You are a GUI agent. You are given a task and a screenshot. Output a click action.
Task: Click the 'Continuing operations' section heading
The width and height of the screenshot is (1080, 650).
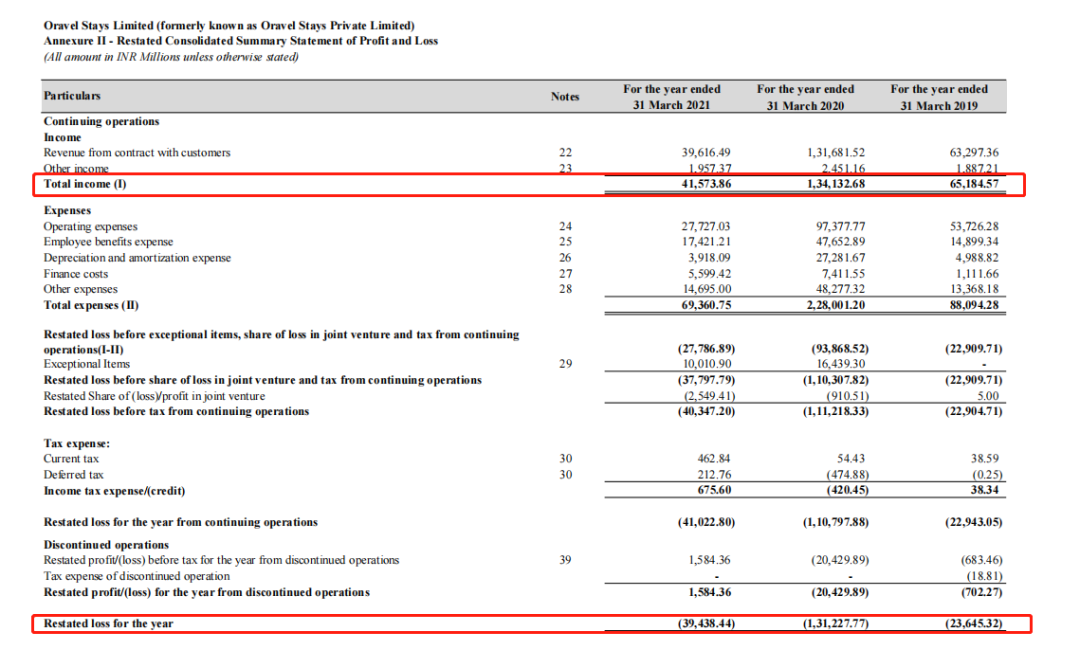101,121
